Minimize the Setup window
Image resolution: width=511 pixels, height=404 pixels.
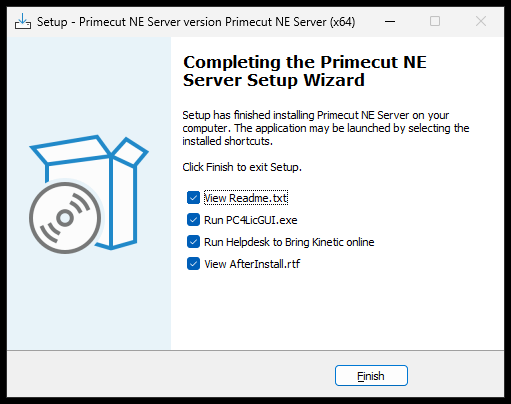(x=390, y=22)
